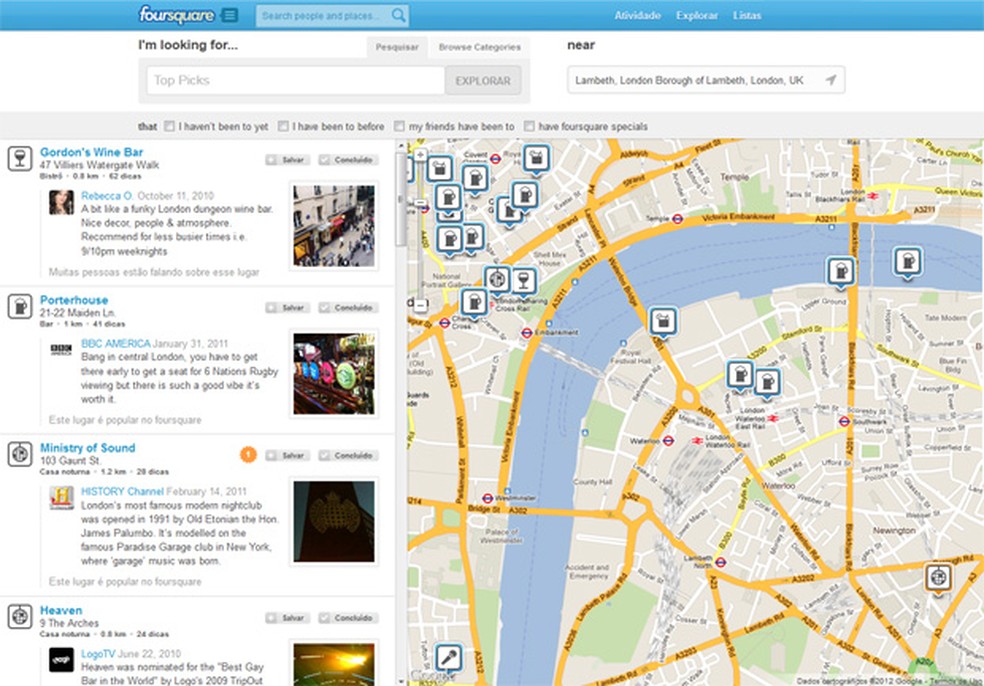Viewport: 984px width, 686px height.
Task: Click the wine glass icon beside Gordon's Wine Bar
Action: (19, 159)
